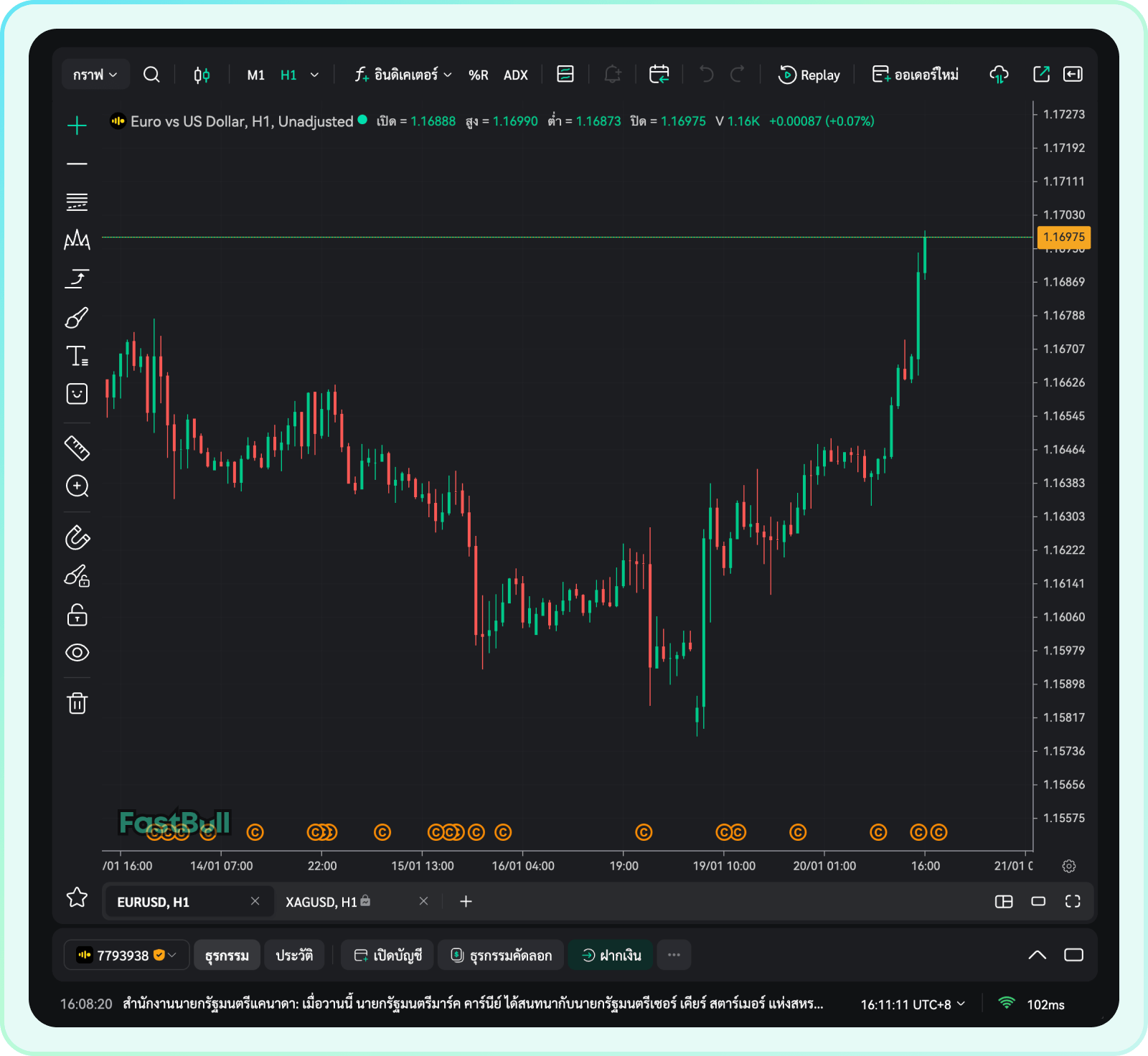This screenshot has width=1148, height=1056.
Task: Select the ruler measure tool
Action: click(x=77, y=448)
